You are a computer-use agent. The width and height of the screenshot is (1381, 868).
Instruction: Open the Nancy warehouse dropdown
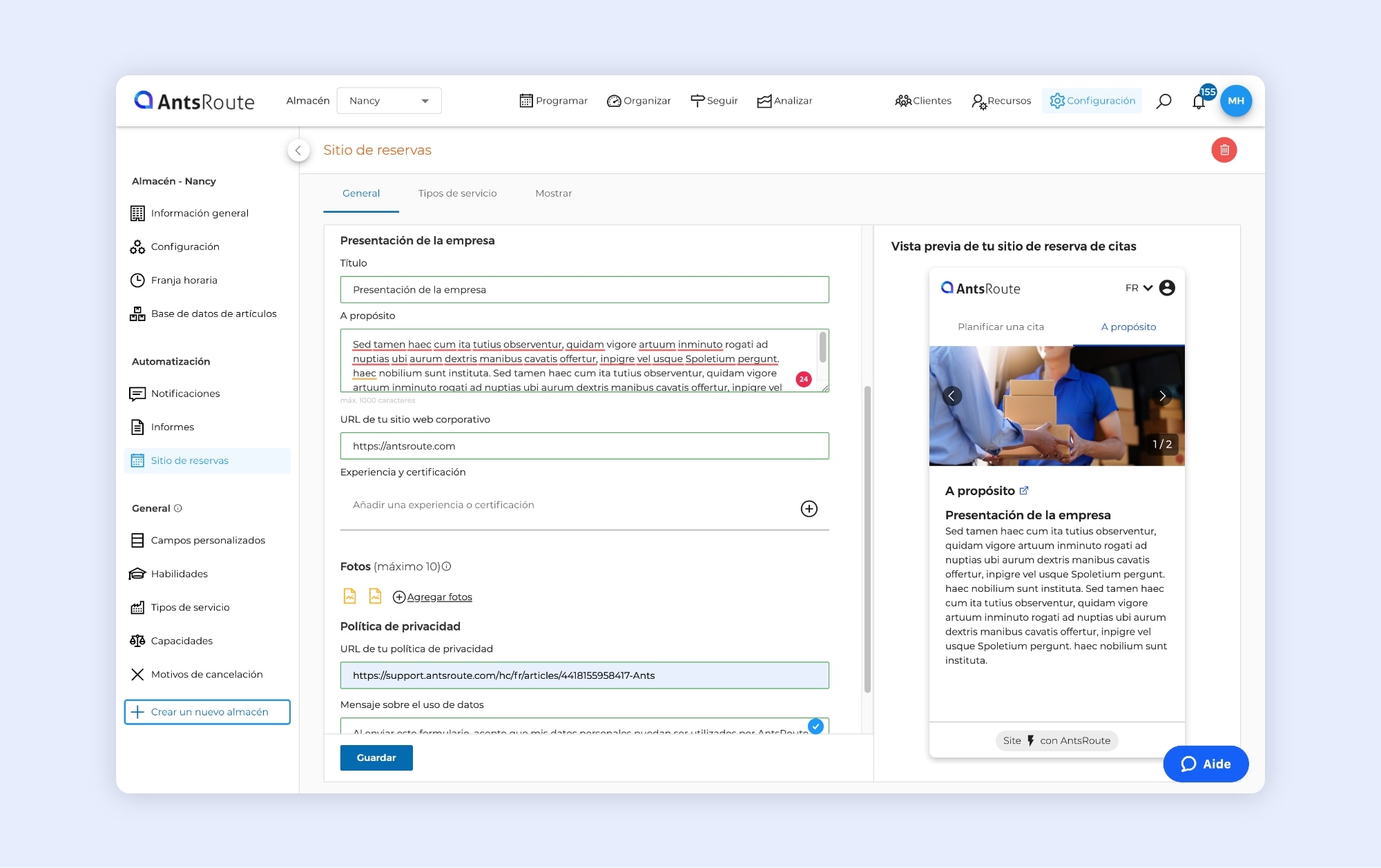coord(389,101)
